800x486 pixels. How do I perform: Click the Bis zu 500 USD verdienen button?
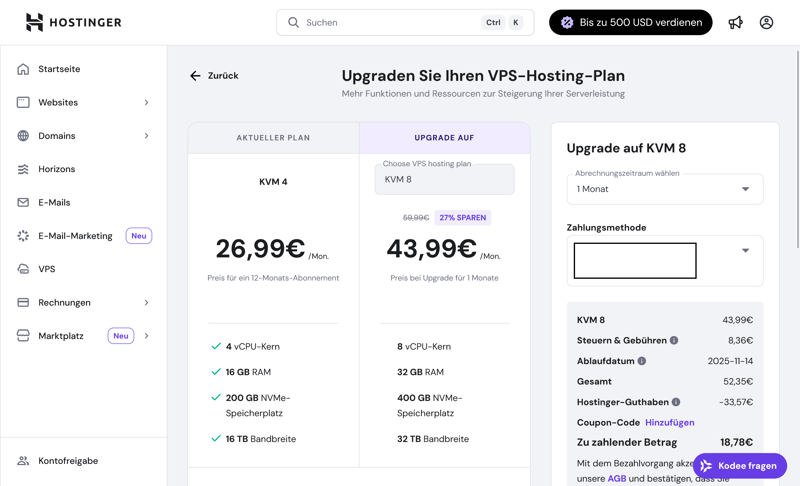pos(630,22)
